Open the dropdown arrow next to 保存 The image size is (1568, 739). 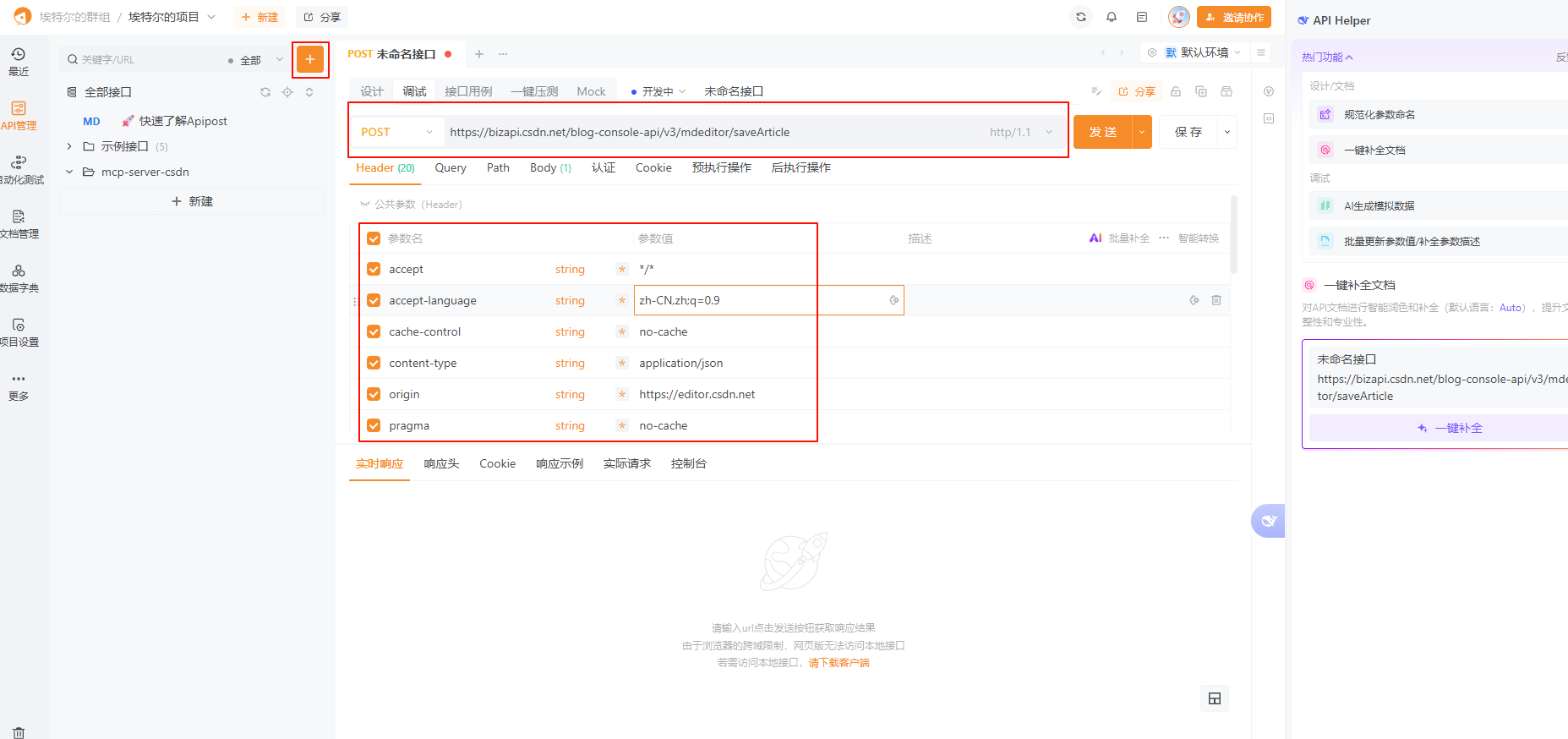click(1227, 132)
